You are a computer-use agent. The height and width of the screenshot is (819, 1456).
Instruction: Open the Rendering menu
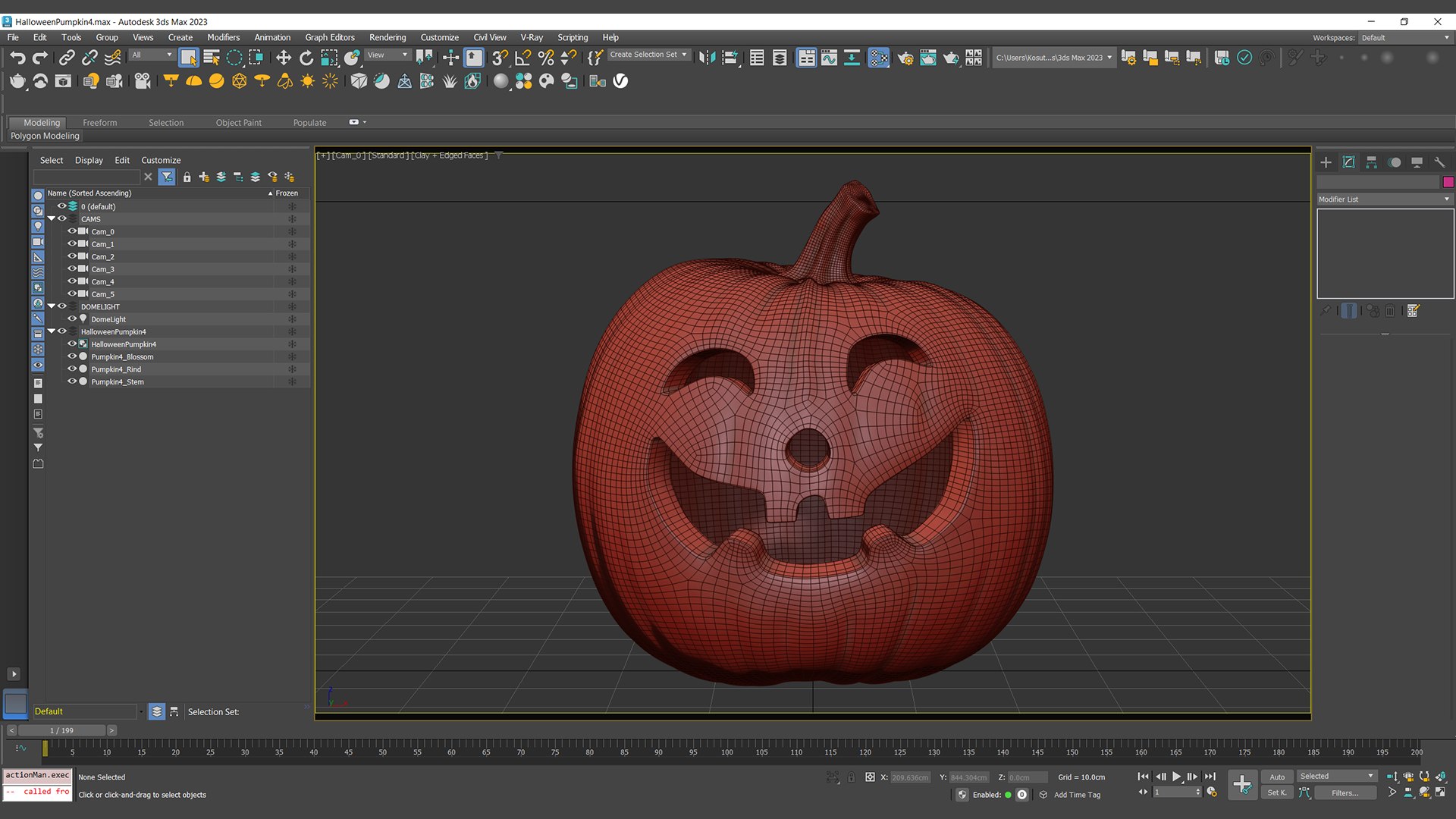tap(388, 37)
